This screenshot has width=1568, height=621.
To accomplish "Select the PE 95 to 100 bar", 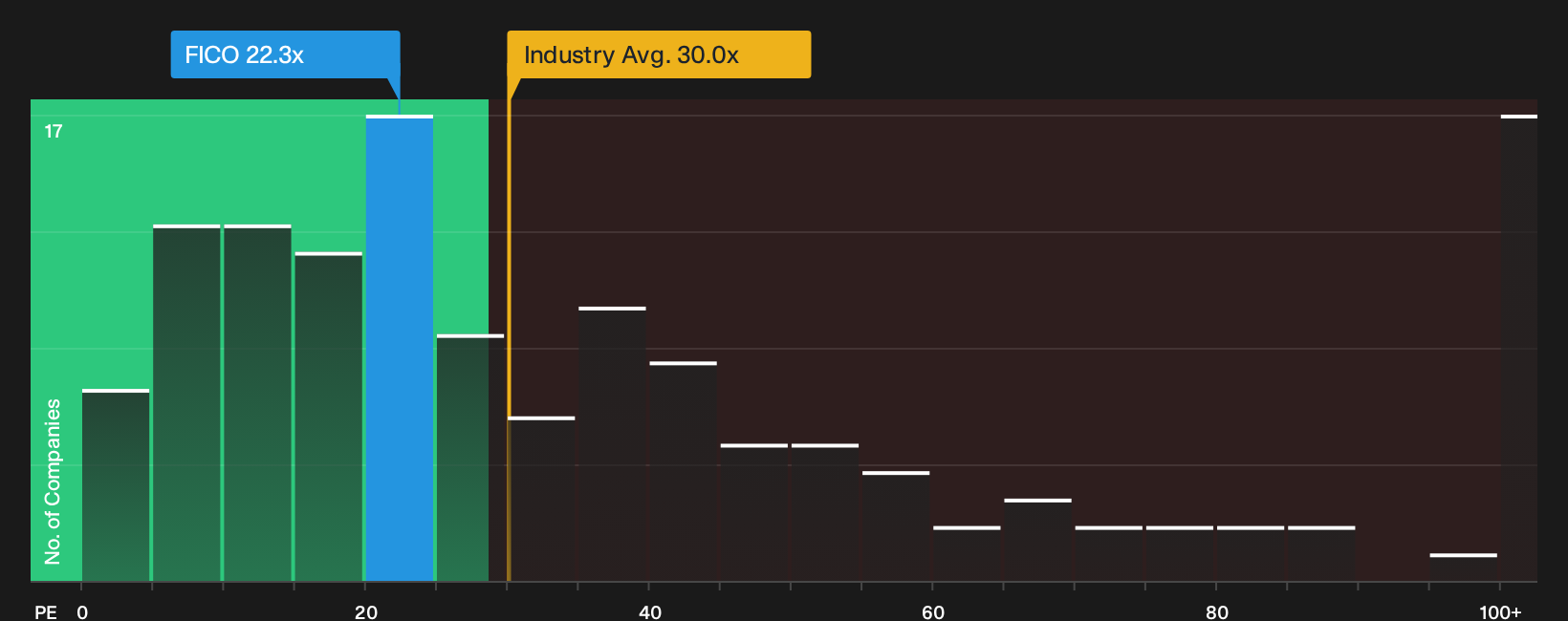I will [1464, 567].
